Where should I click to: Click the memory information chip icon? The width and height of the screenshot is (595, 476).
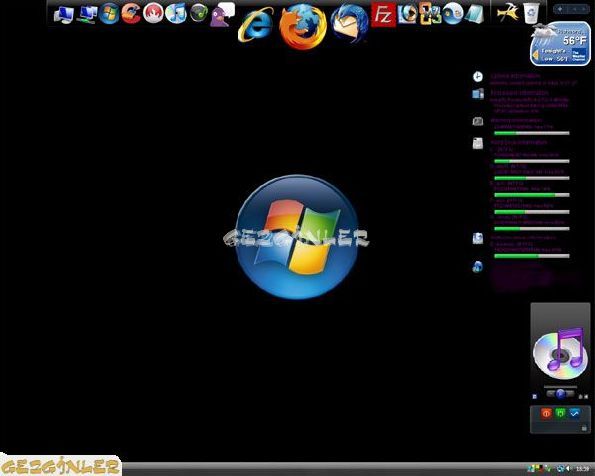coord(478,121)
